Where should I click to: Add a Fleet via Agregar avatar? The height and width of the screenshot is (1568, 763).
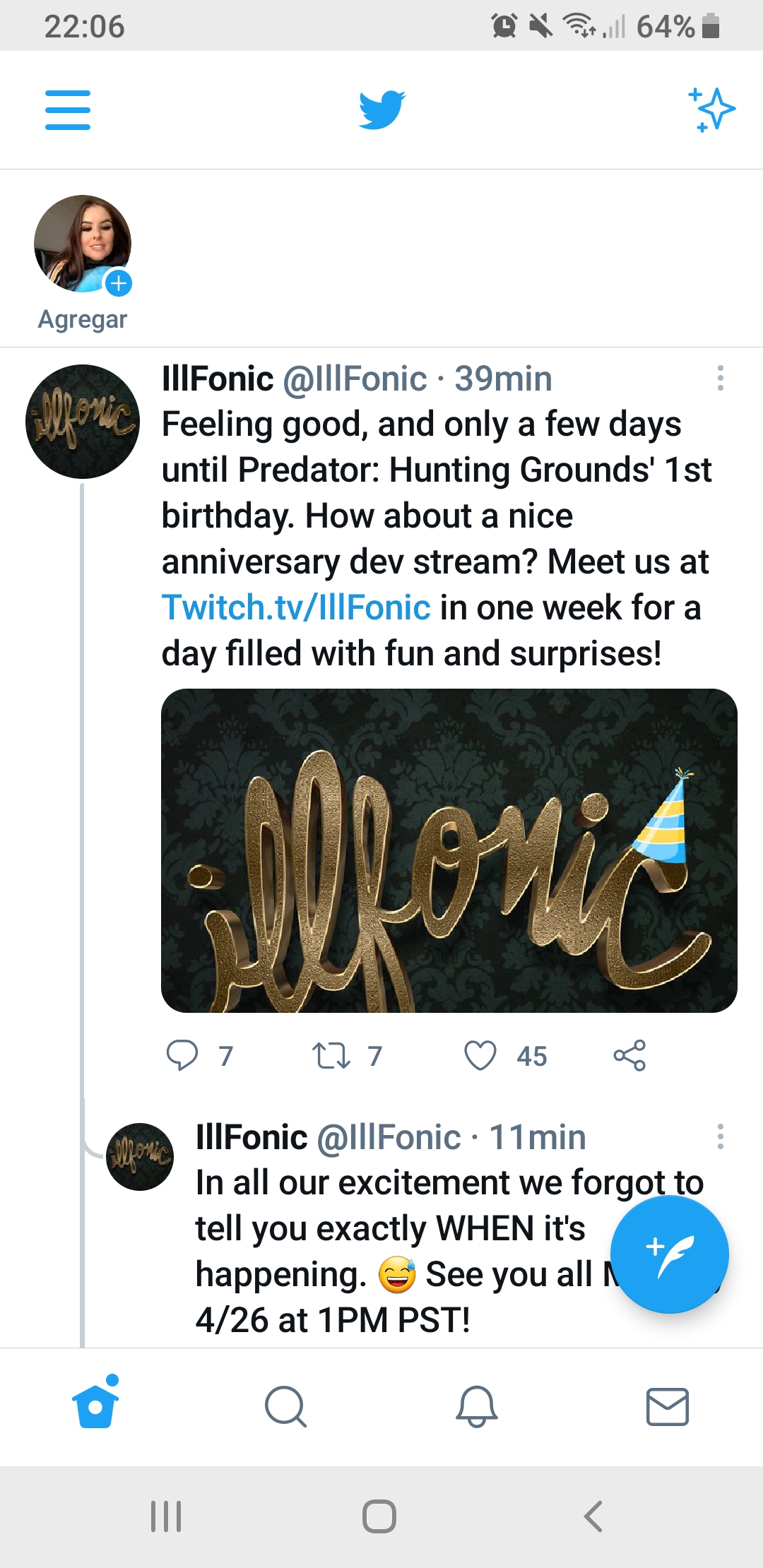coord(83,244)
